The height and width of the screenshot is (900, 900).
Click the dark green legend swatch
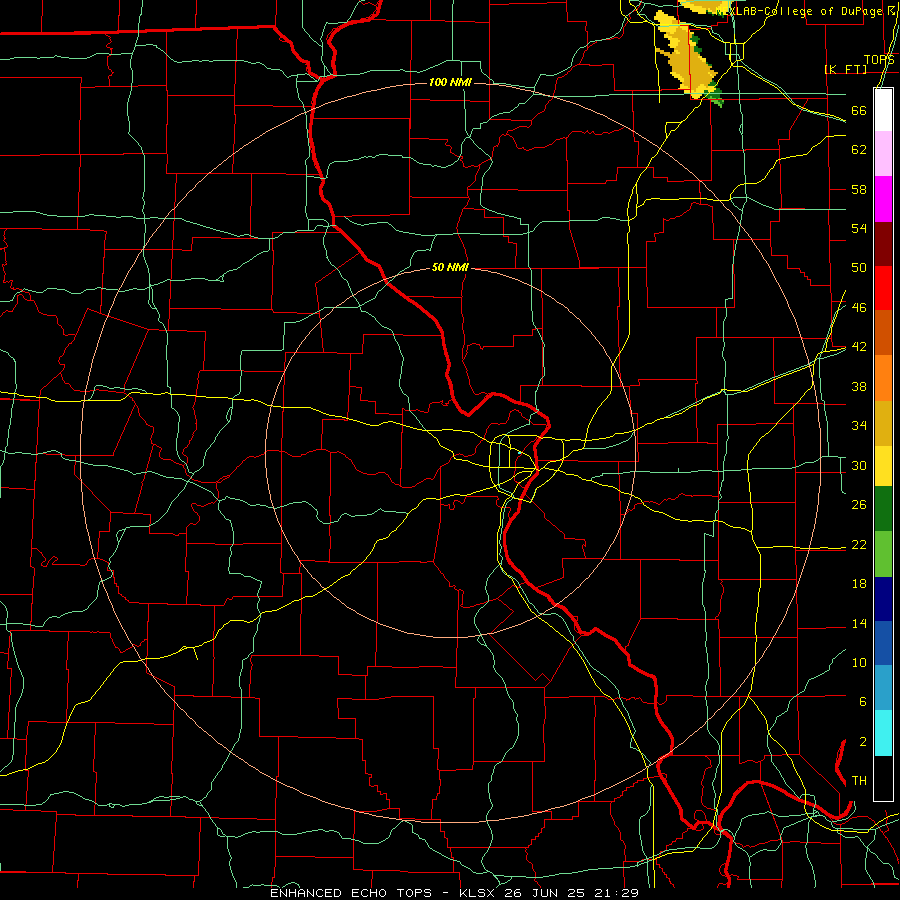[x=883, y=509]
